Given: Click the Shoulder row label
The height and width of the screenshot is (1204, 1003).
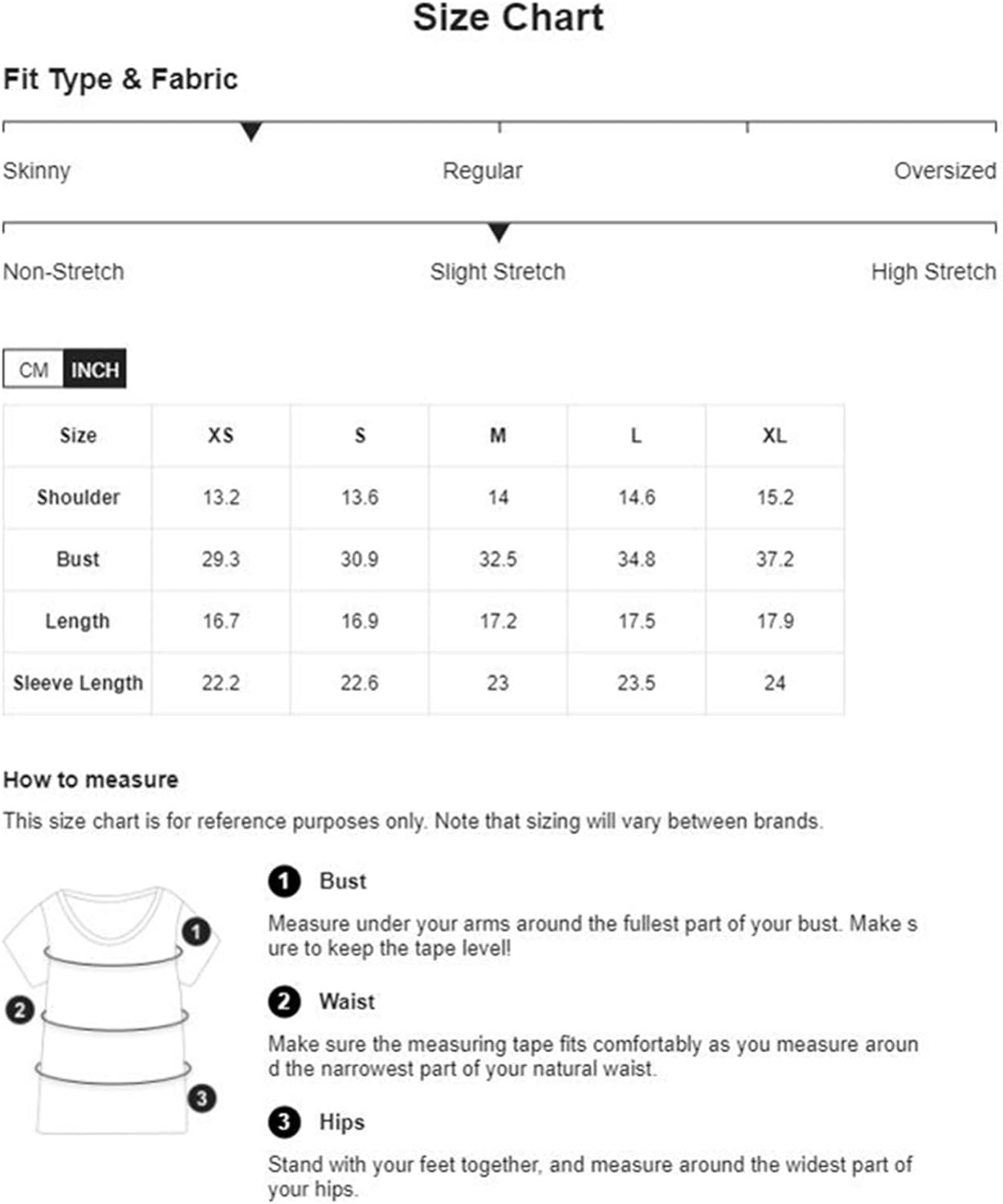Looking at the screenshot, I should pos(78,498).
